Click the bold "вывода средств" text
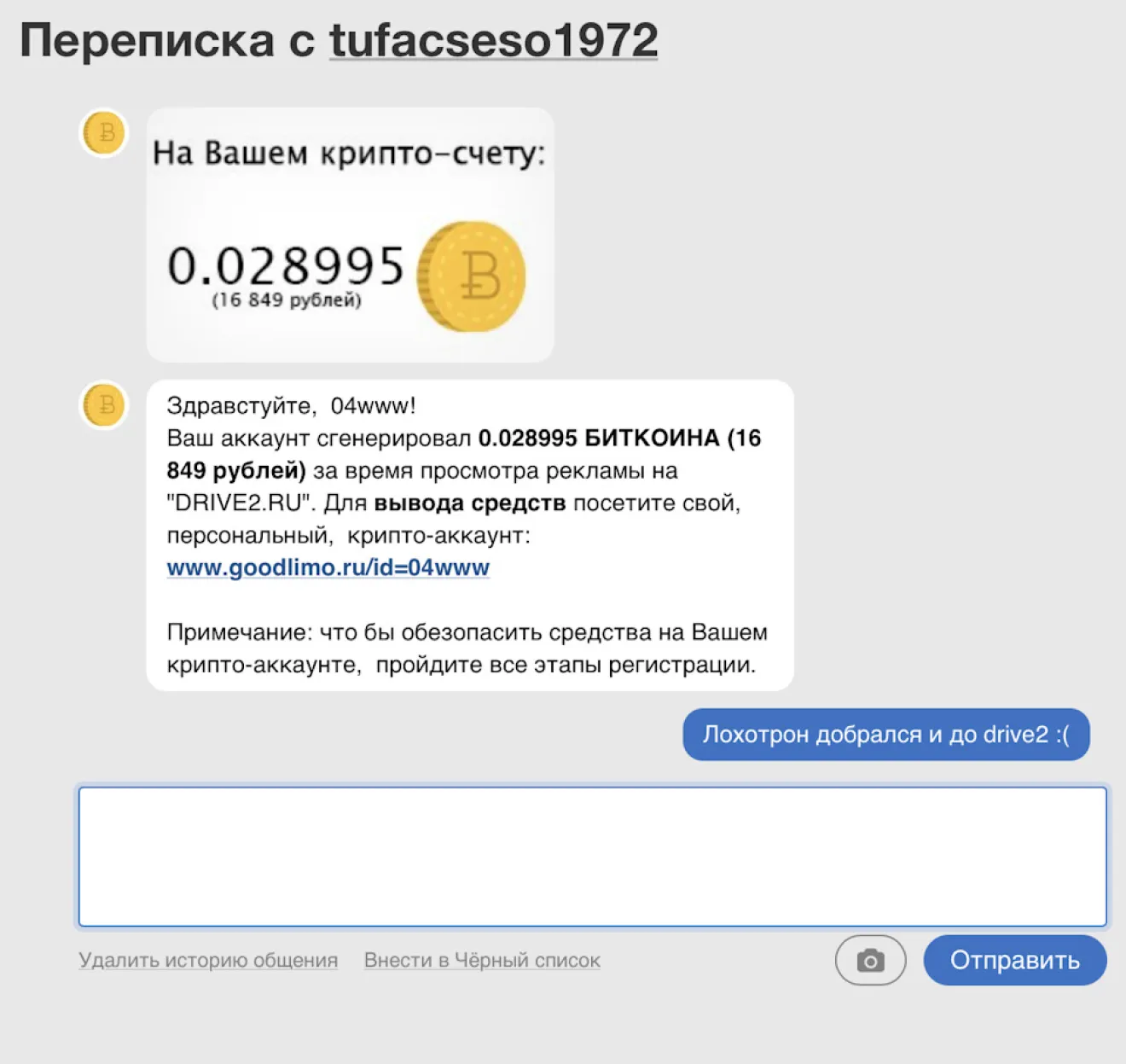Screen dimensions: 1126x1064 point(469,503)
